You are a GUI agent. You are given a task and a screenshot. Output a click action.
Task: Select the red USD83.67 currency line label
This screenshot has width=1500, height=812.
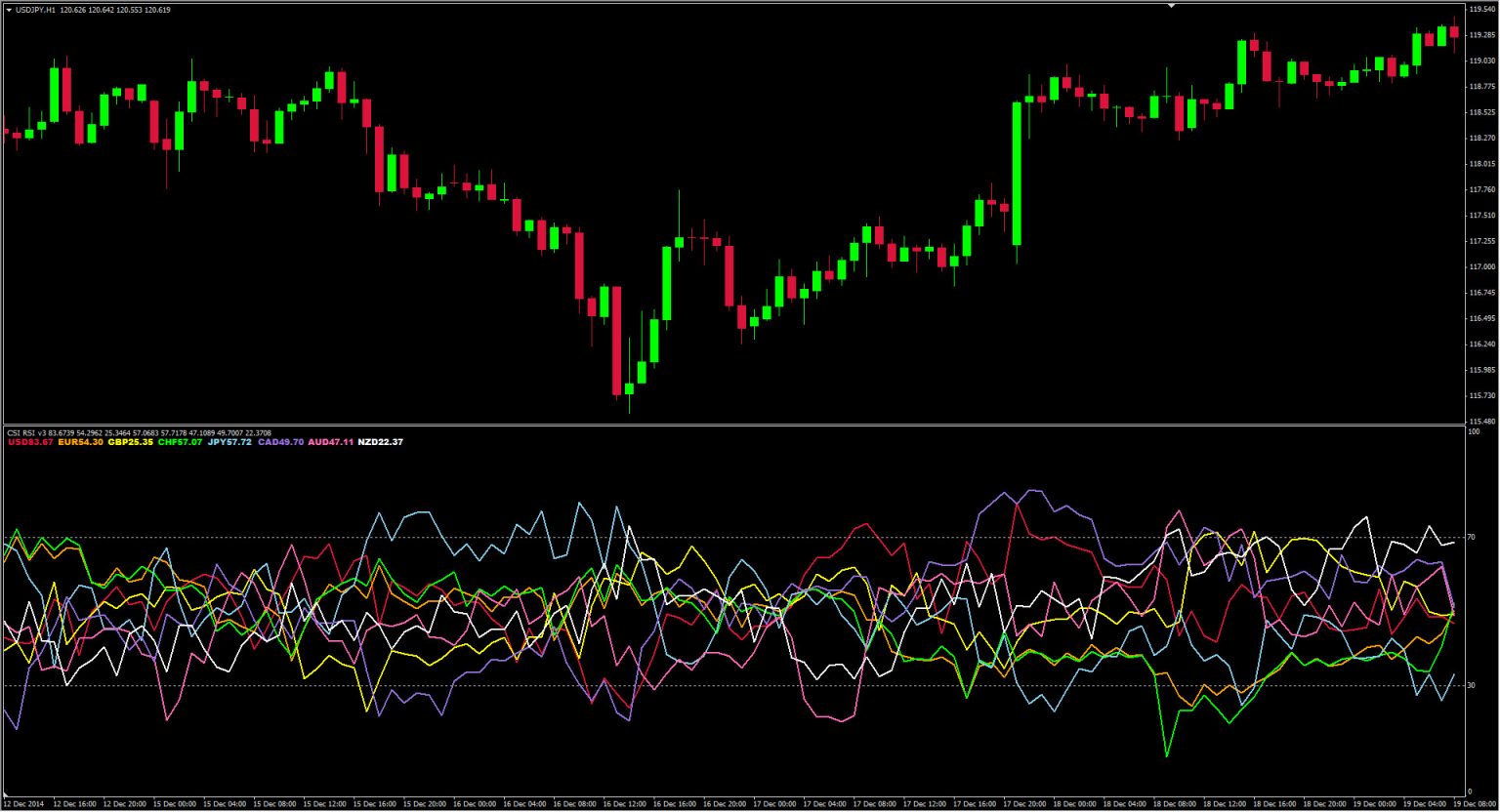point(30,441)
